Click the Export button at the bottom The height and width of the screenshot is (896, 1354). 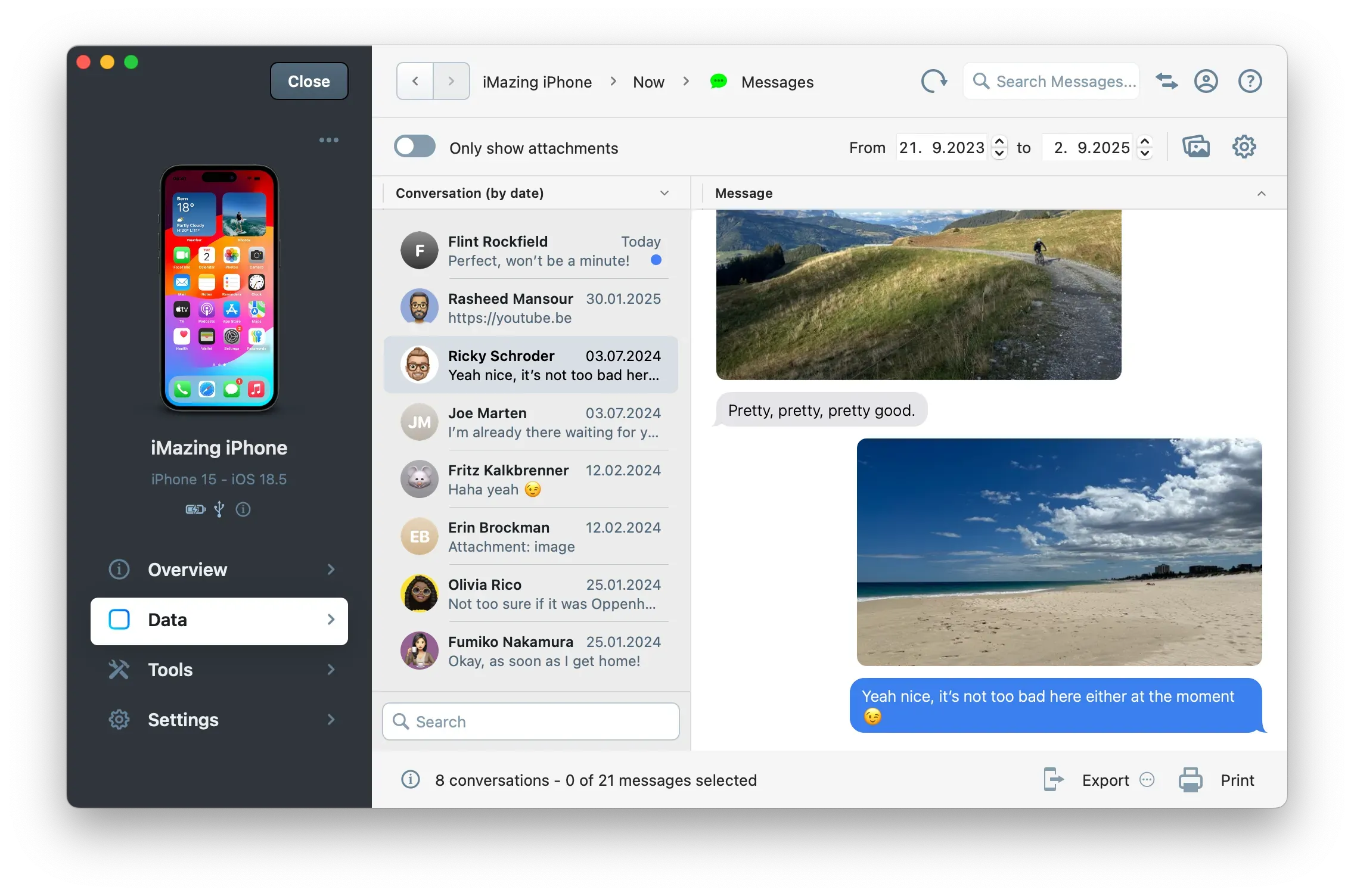[x=1104, y=780]
